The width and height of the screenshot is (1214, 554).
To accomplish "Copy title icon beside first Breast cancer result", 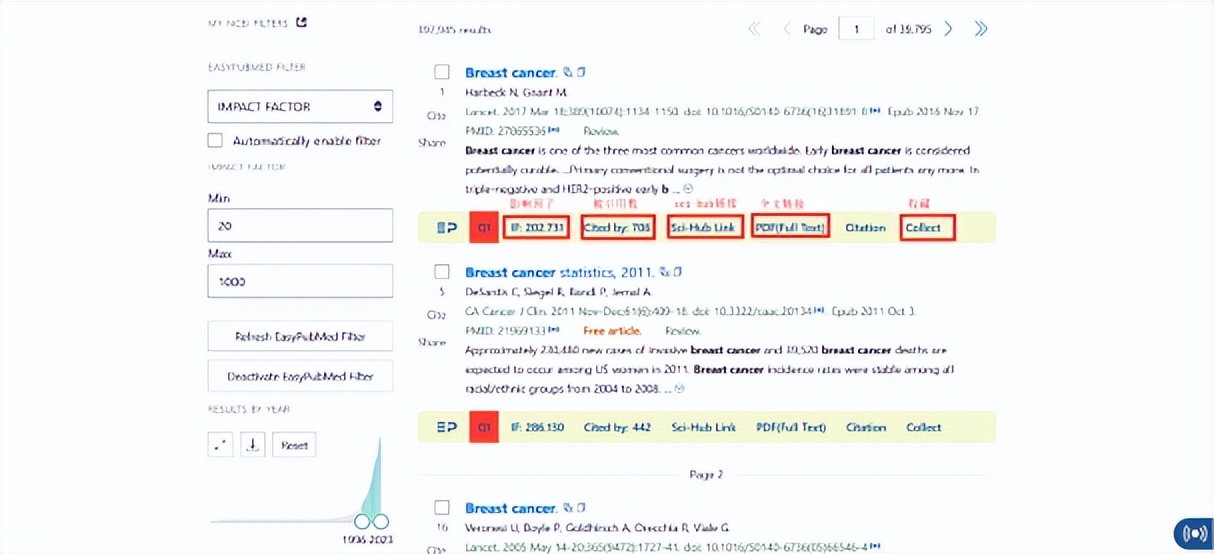I will point(568,72).
